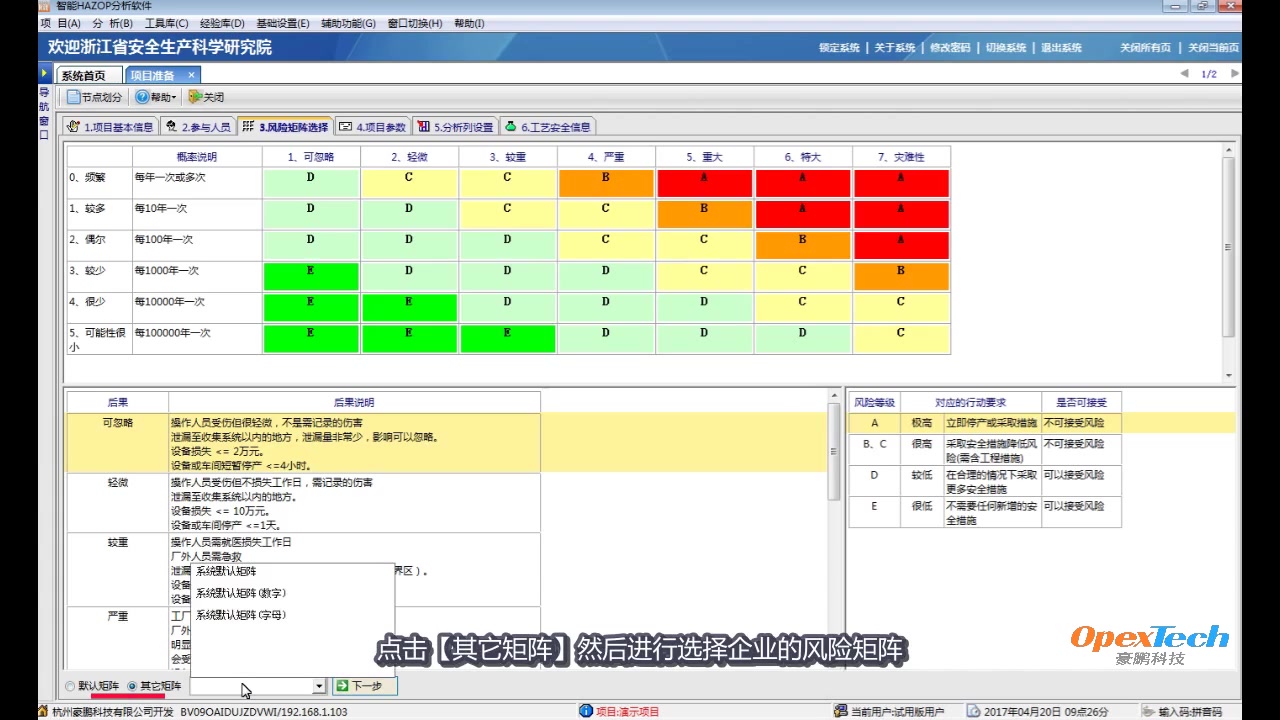Select orange B cell in 频繁 row
This screenshot has width=1280, height=720.
pyautogui.click(x=606, y=183)
